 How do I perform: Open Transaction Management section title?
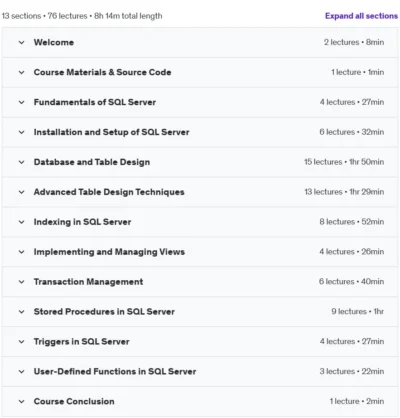click(x=88, y=282)
